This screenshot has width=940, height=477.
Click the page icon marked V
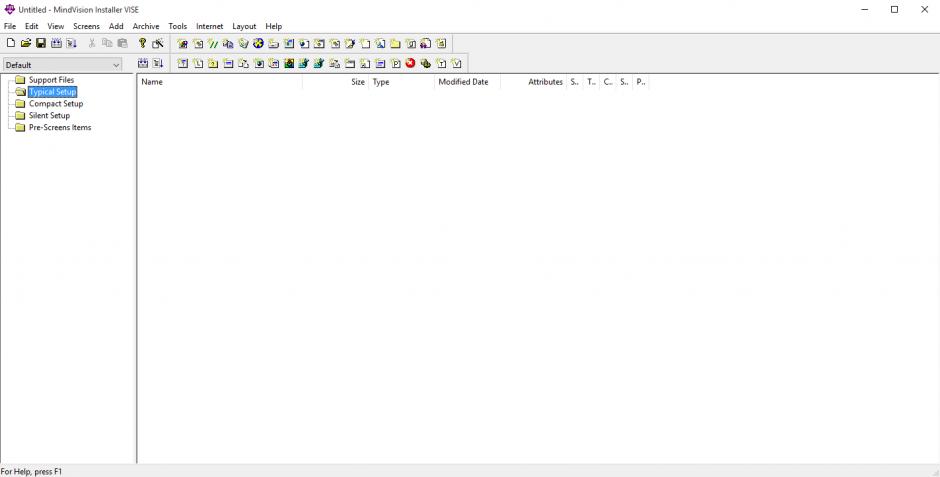(x=456, y=63)
